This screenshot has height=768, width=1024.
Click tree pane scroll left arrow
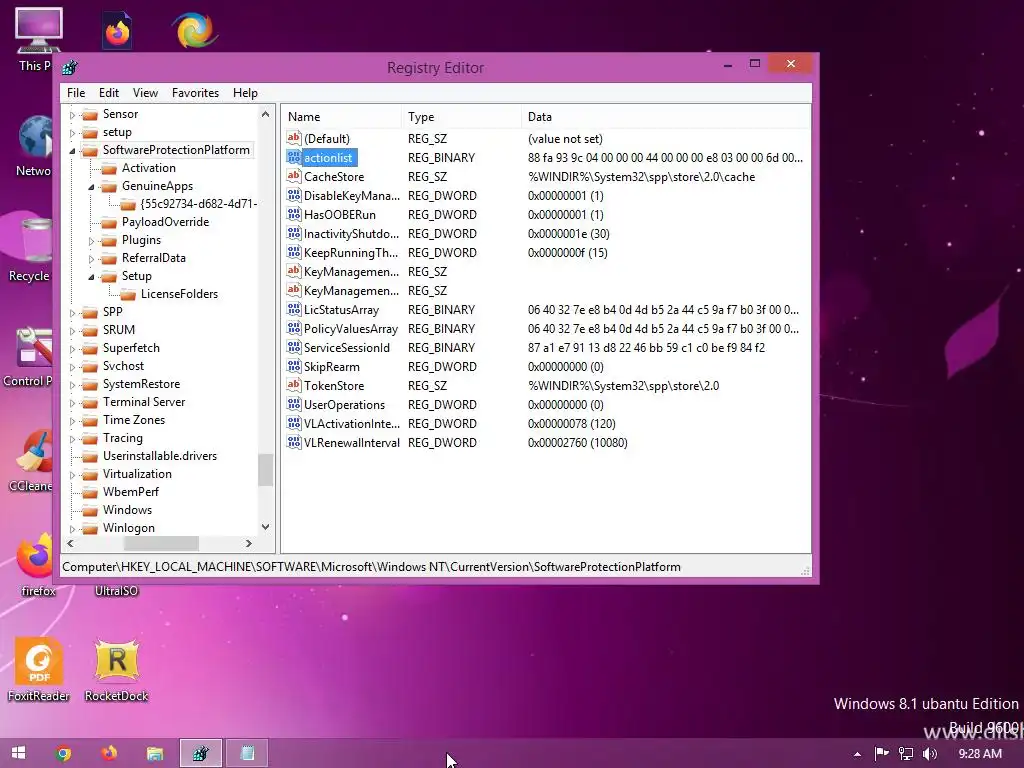pos(70,543)
